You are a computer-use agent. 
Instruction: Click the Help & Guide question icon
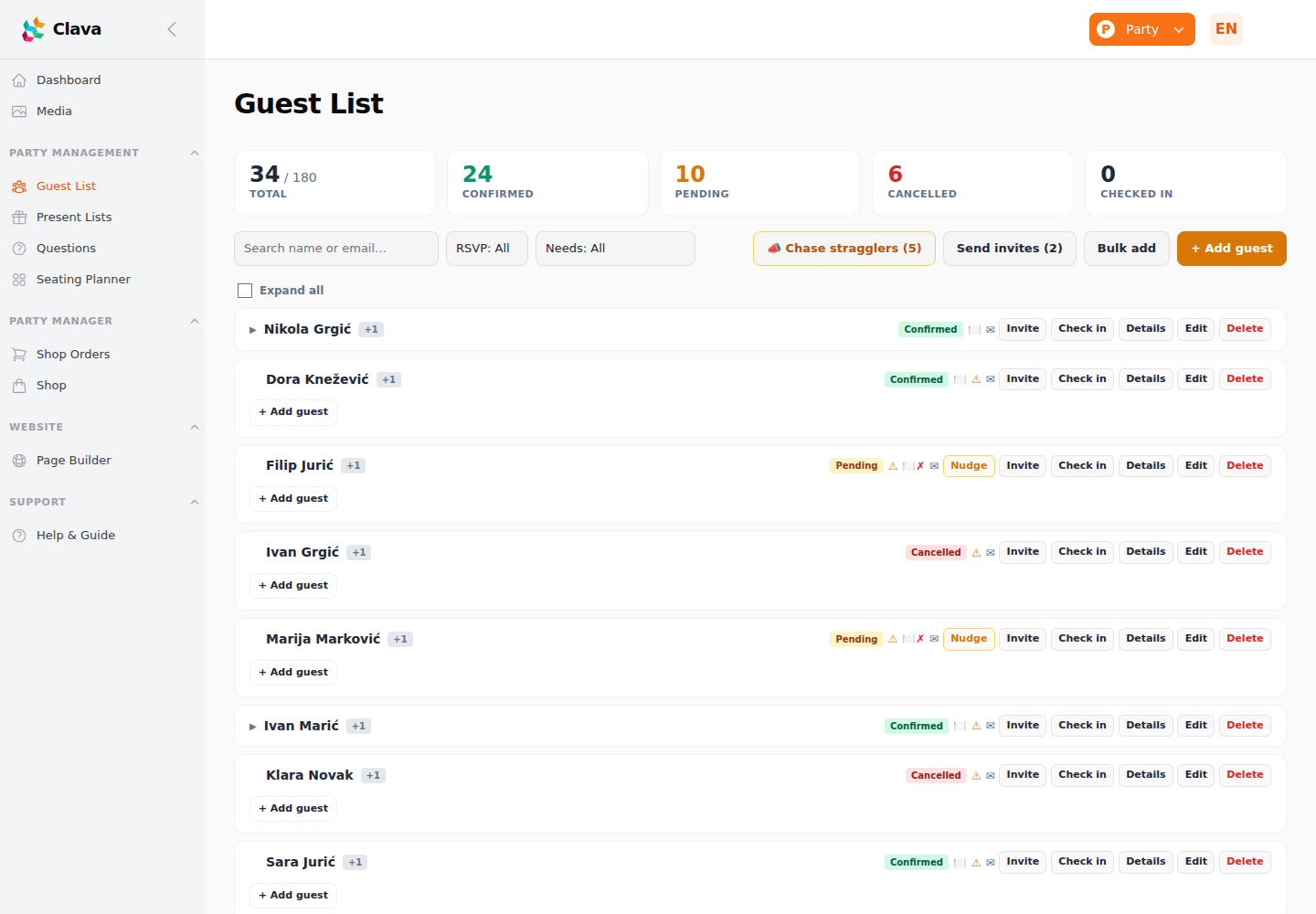(x=19, y=536)
